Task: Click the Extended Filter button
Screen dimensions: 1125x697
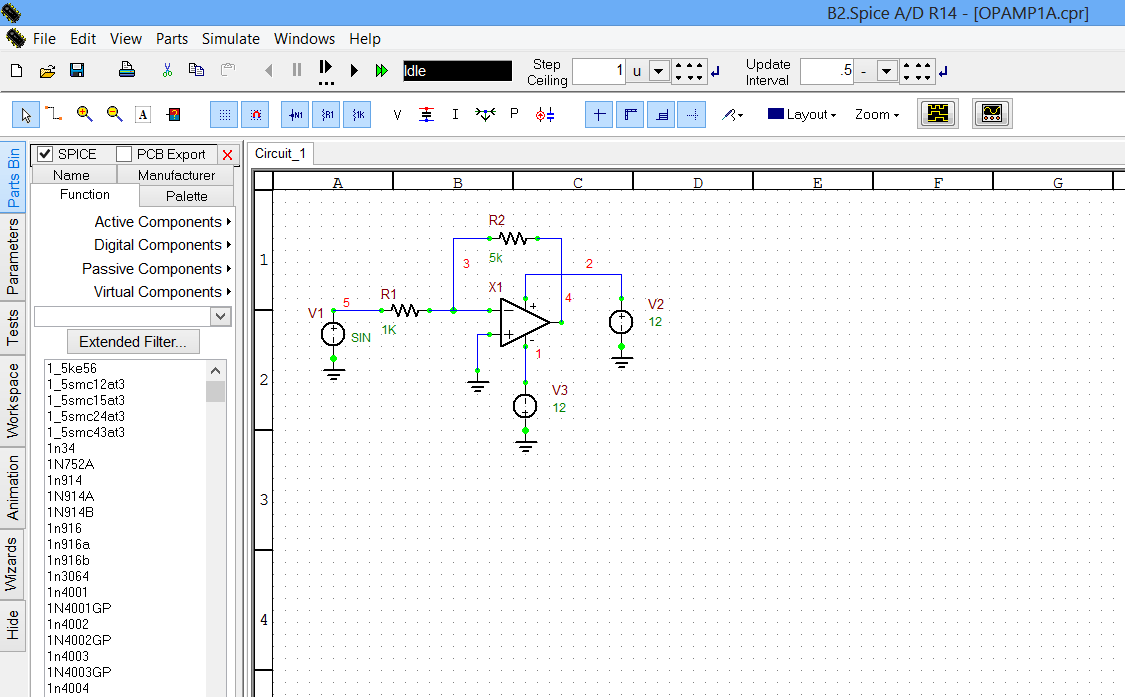Action: click(x=133, y=342)
